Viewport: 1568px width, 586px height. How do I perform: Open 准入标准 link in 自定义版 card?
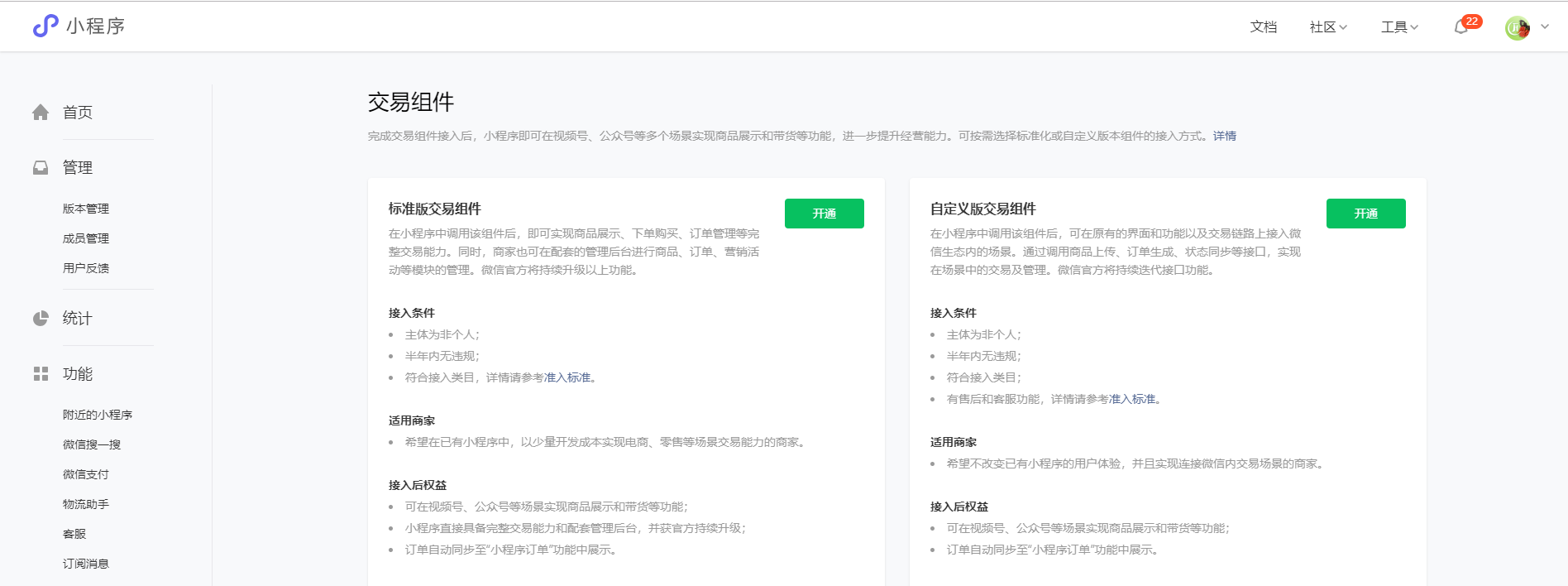pyautogui.click(x=1132, y=399)
